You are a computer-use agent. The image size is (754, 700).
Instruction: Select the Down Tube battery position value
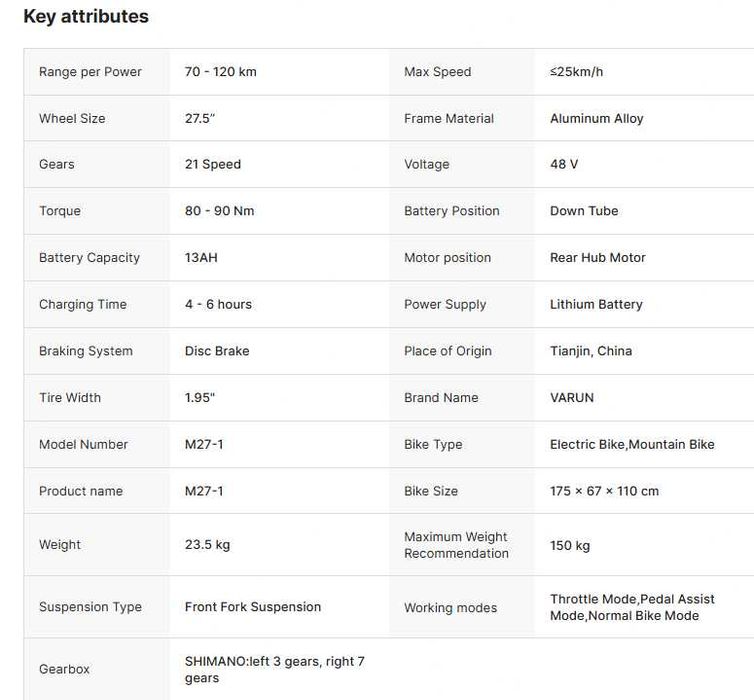pyautogui.click(x=584, y=211)
